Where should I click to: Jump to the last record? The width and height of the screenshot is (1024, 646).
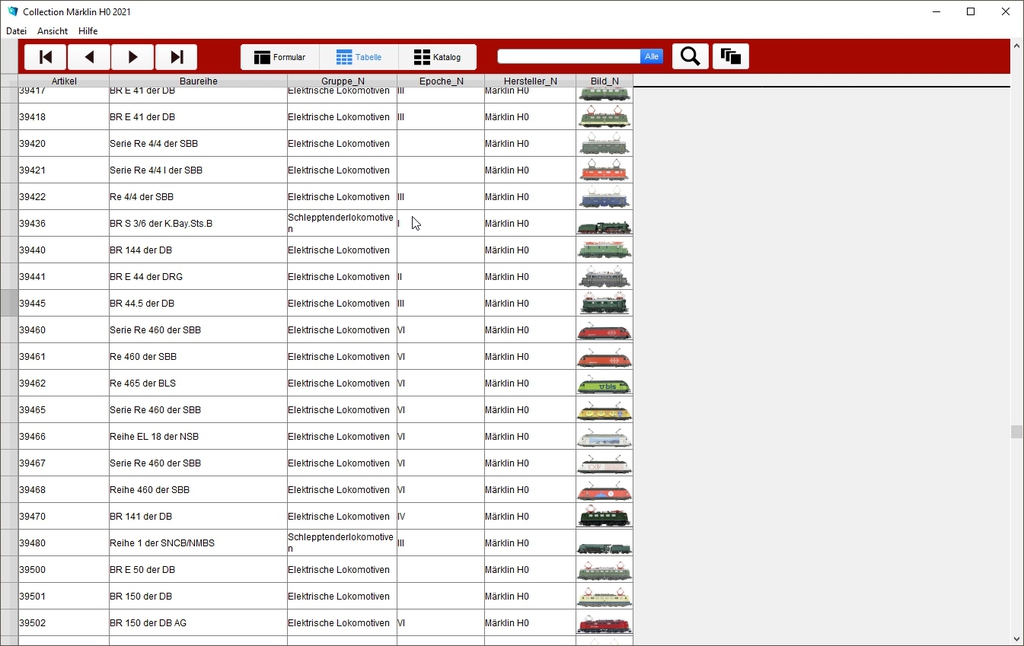[176, 57]
